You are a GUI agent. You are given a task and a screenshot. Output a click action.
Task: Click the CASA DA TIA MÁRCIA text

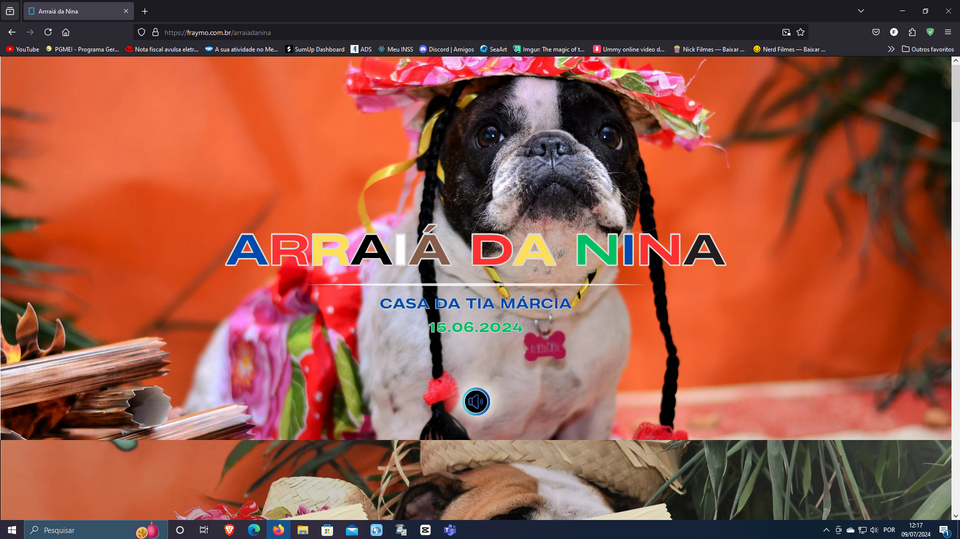point(476,304)
